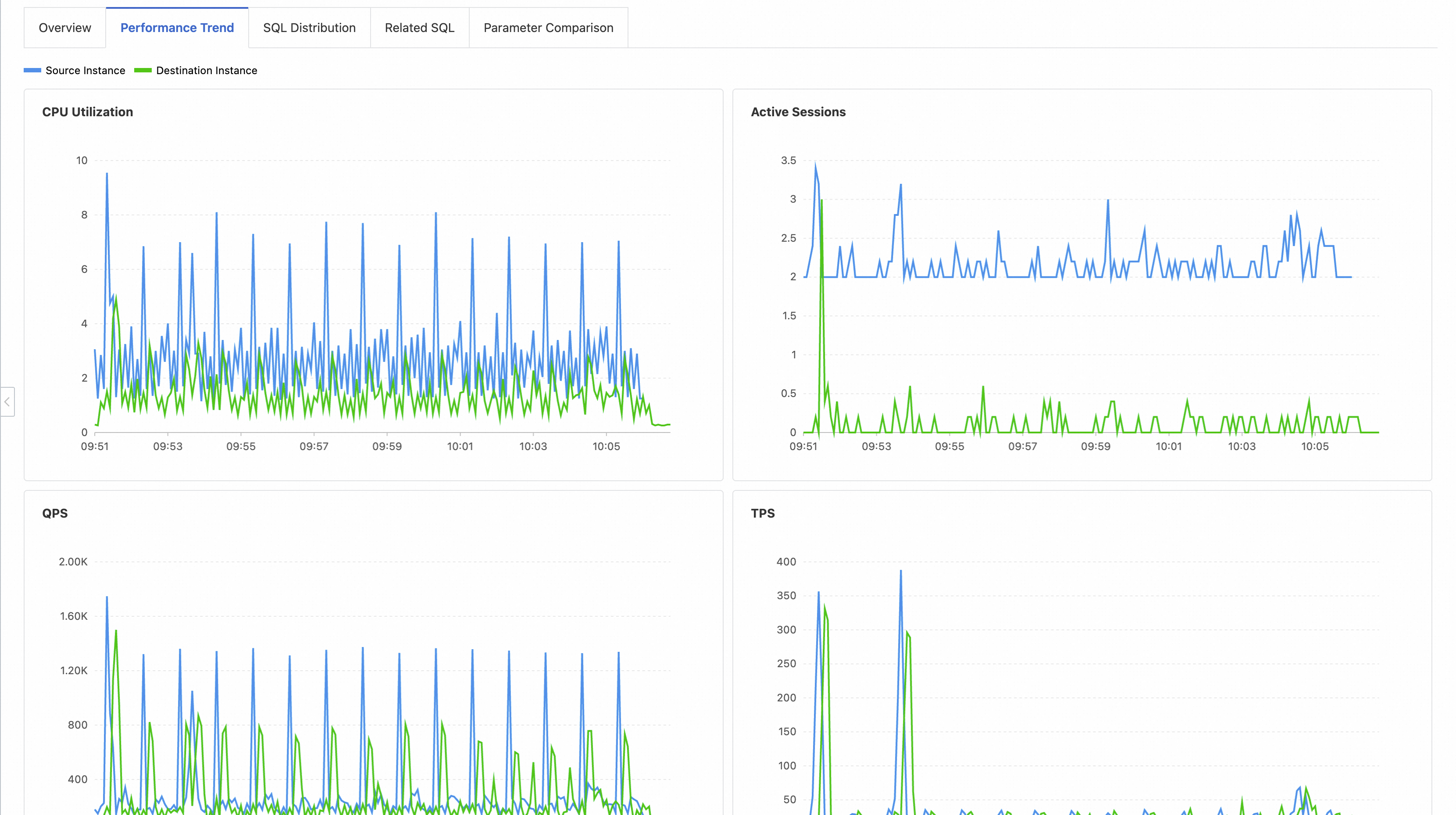This screenshot has width=1456, height=815.
Task: Open the Overview tab
Action: tap(64, 28)
